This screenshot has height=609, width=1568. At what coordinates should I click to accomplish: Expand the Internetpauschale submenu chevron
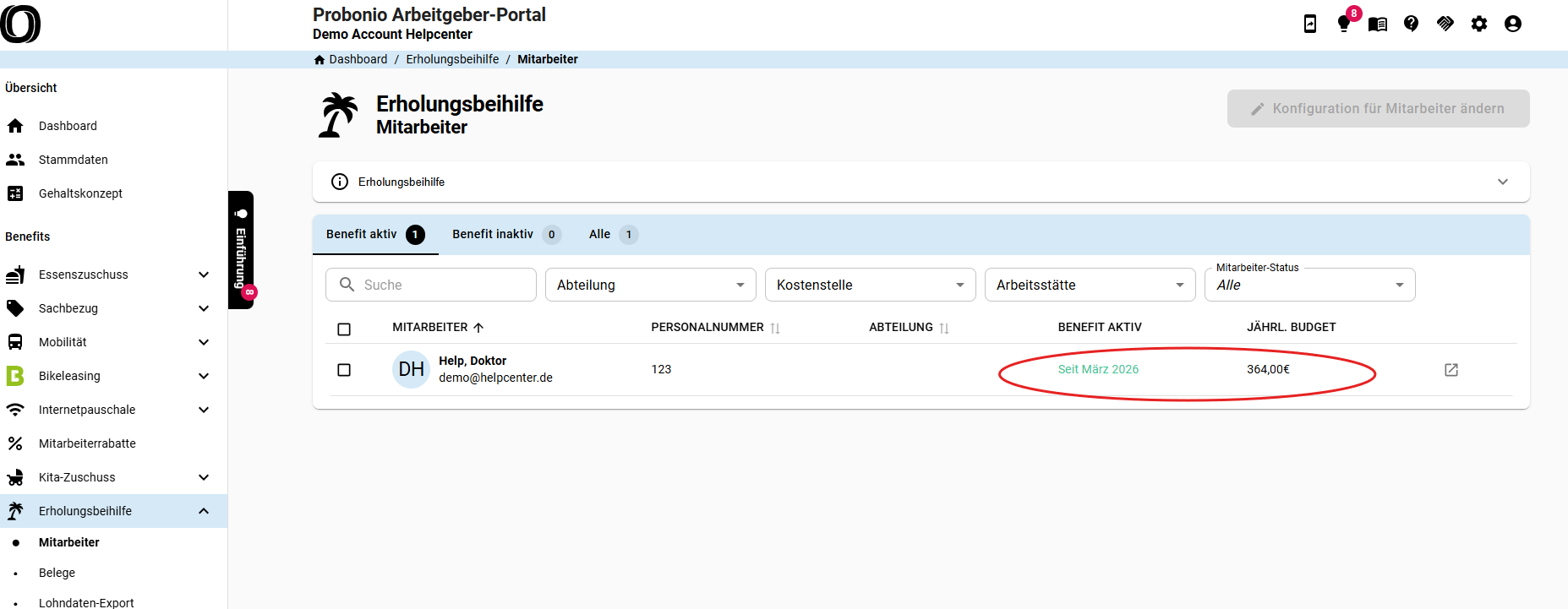point(204,410)
